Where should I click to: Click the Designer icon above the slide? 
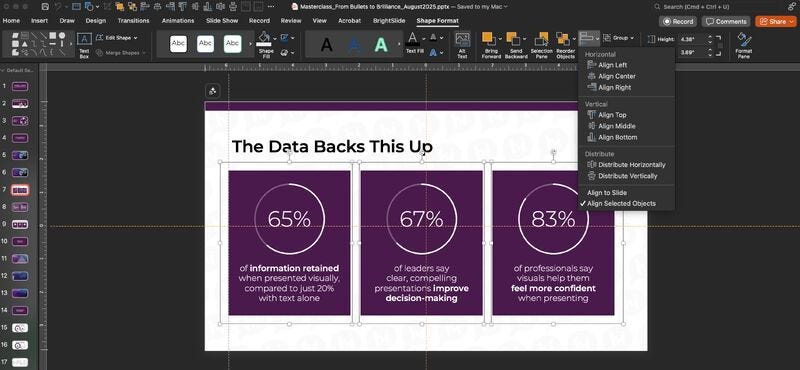click(x=213, y=91)
